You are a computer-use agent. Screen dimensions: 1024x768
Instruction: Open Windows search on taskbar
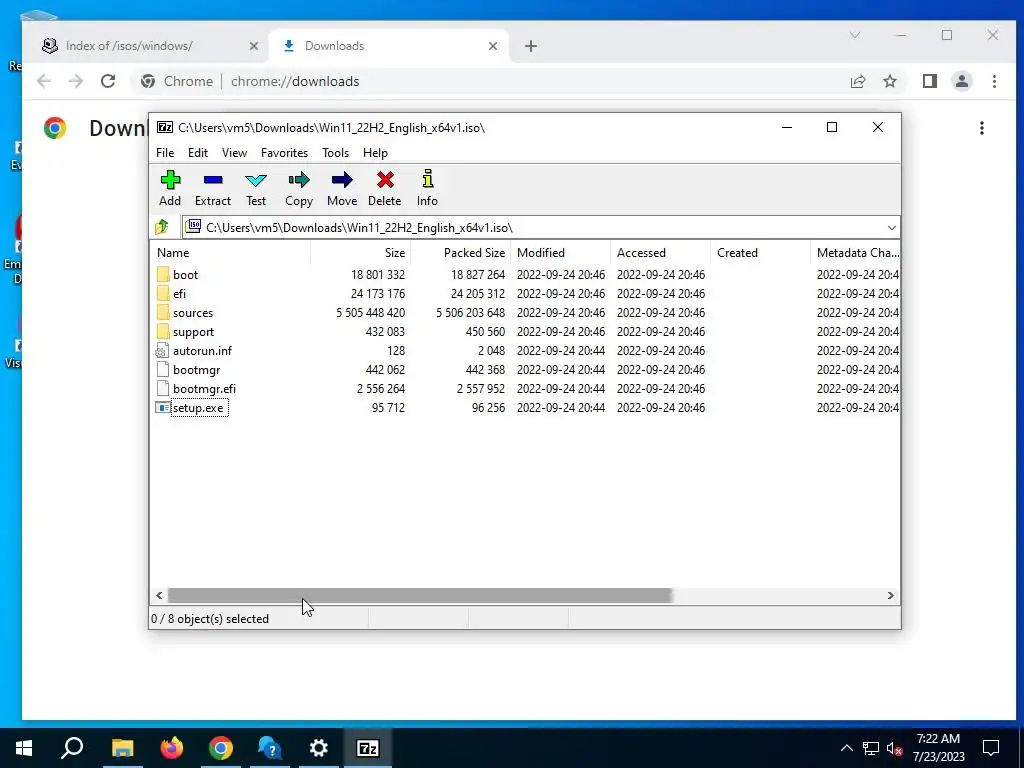coord(72,748)
